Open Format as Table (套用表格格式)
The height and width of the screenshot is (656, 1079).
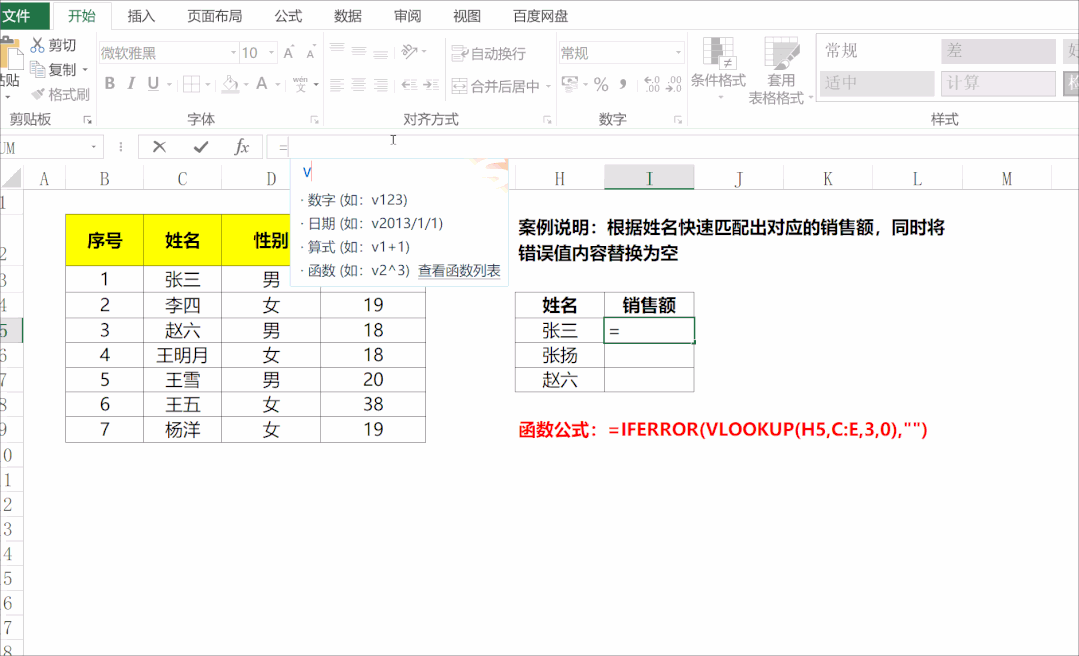point(781,70)
